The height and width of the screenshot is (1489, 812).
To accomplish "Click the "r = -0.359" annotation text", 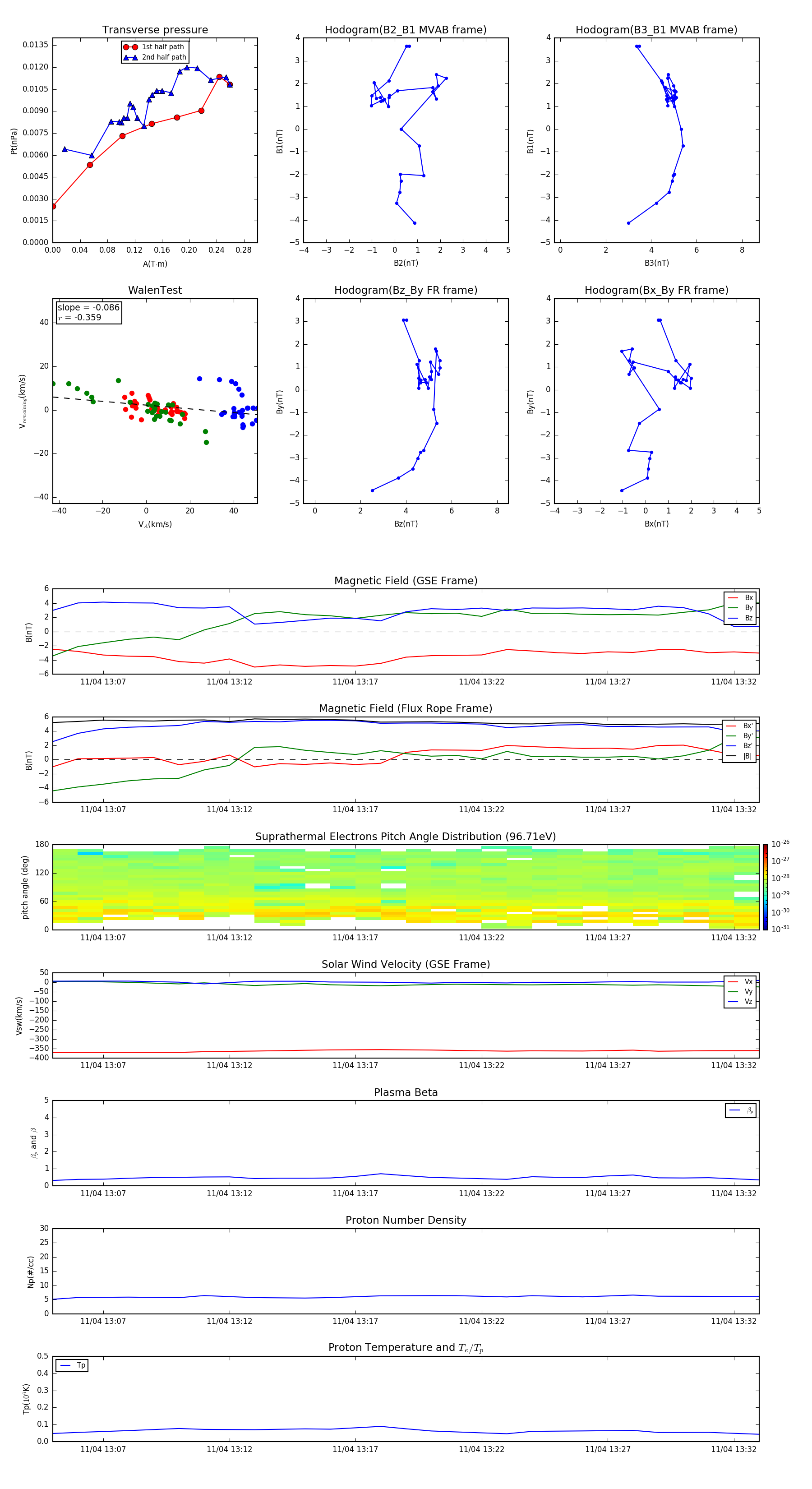I will [80, 317].
